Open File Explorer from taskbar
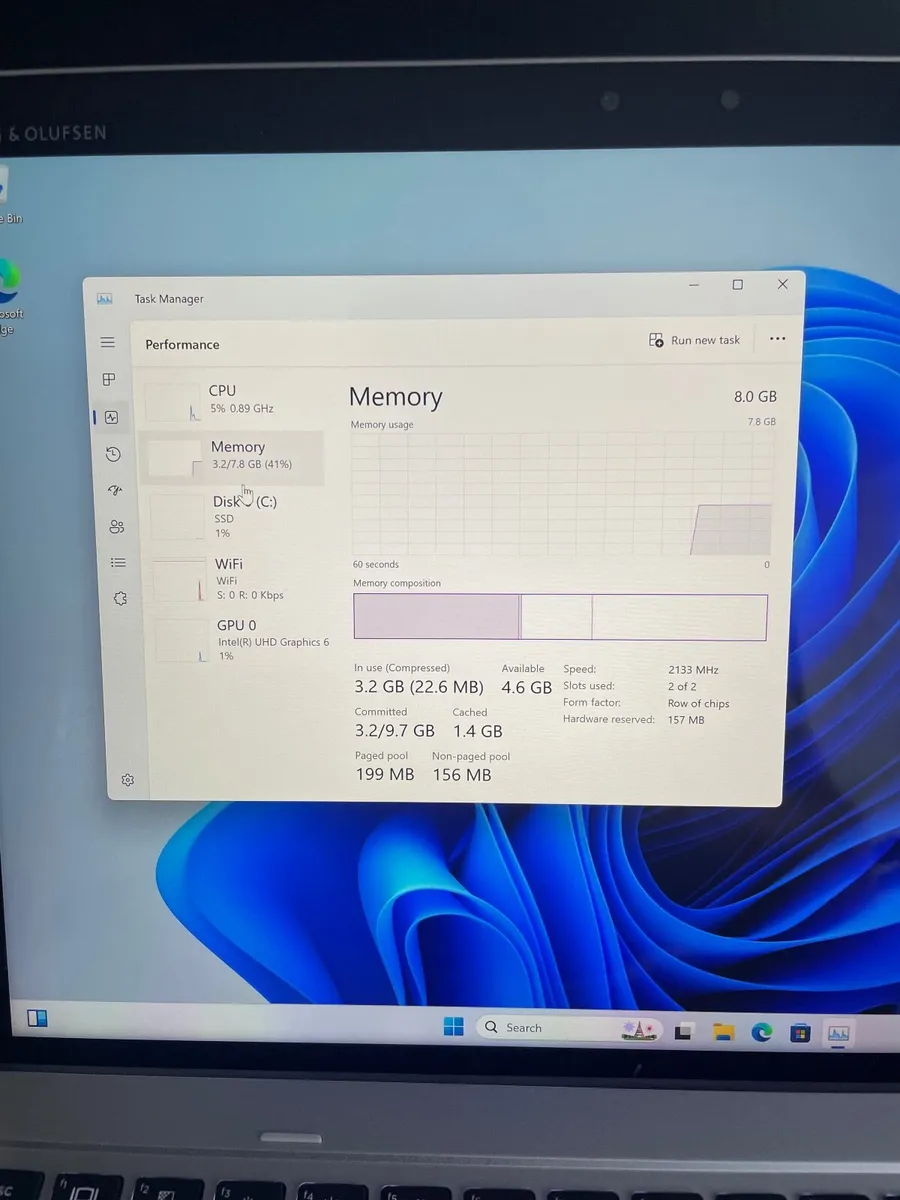 click(724, 1032)
